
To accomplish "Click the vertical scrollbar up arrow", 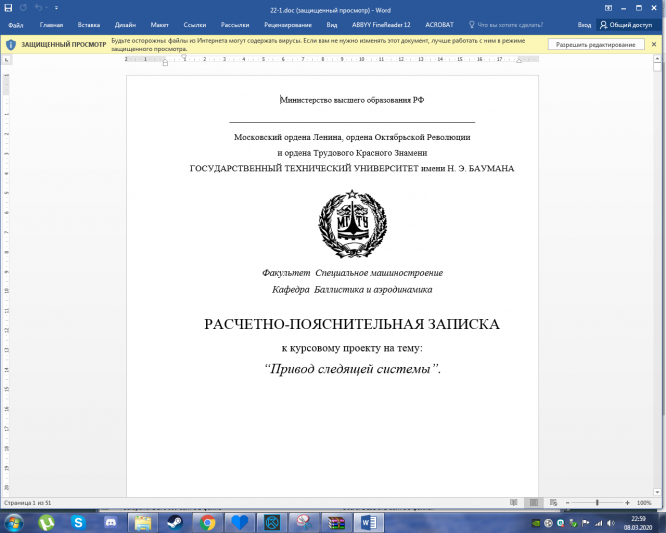I will click(x=658, y=58).
